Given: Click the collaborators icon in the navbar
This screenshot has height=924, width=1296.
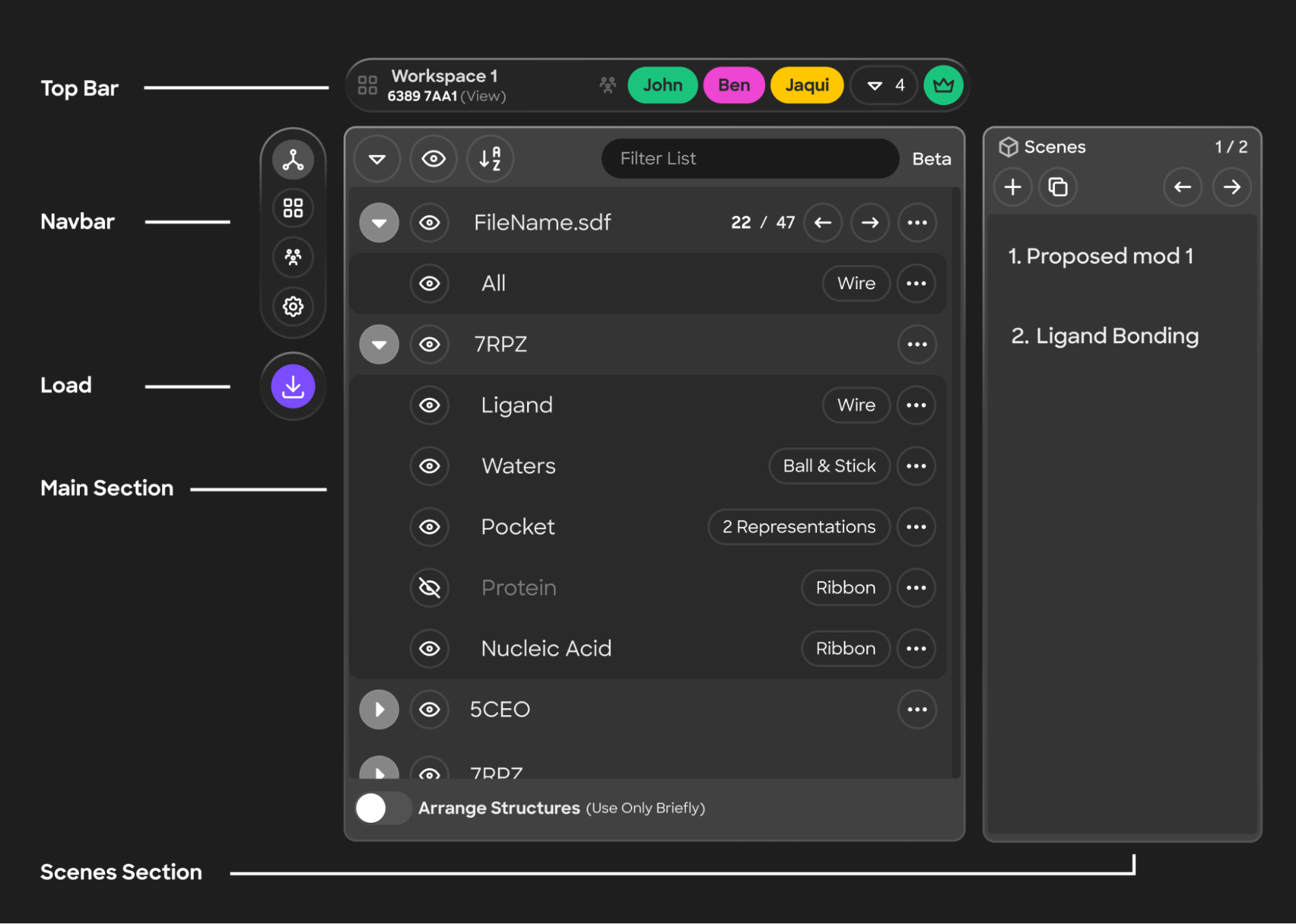Looking at the screenshot, I should click(292, 257).
